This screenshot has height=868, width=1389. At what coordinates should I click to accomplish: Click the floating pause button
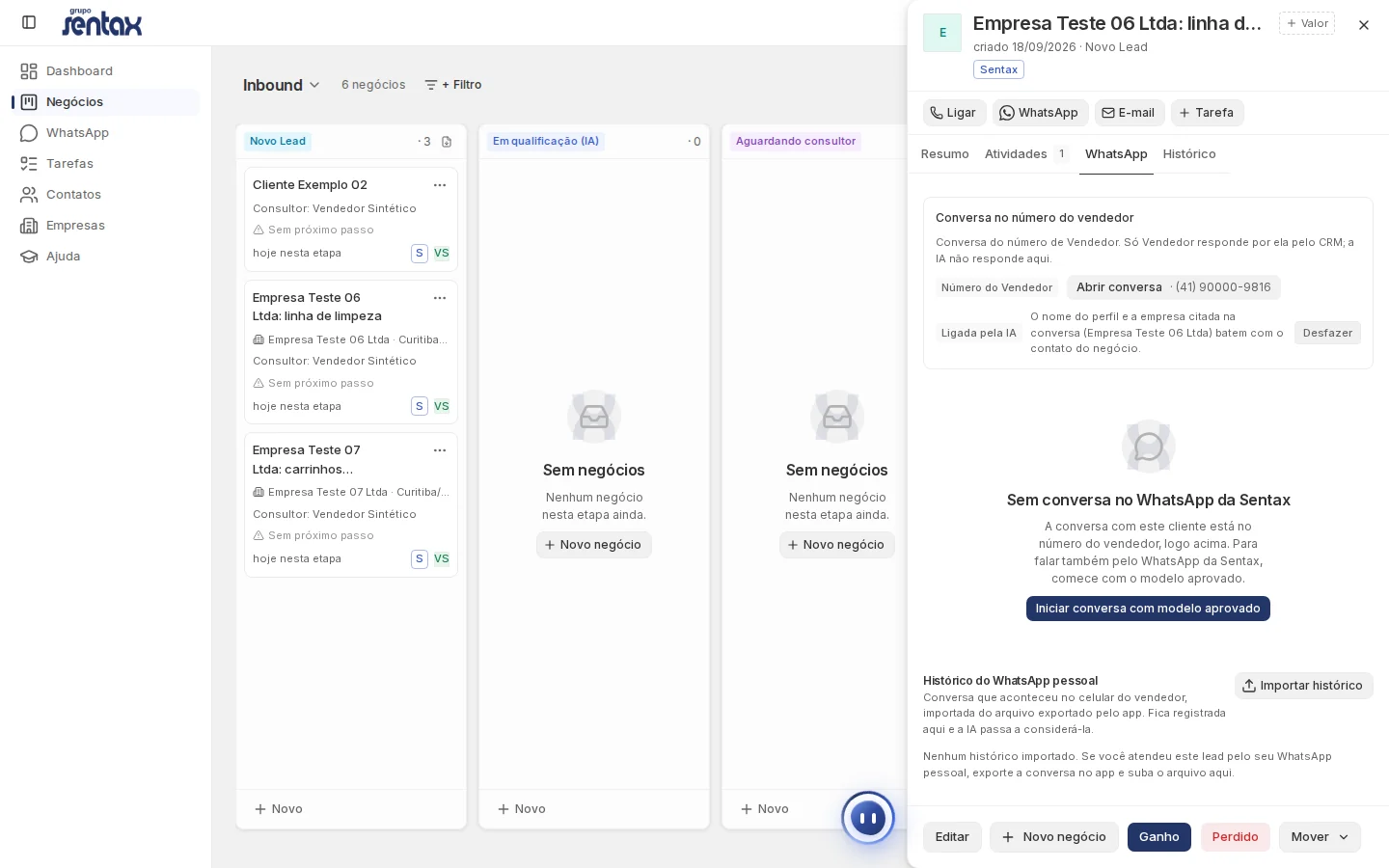(x=868, y=818)
